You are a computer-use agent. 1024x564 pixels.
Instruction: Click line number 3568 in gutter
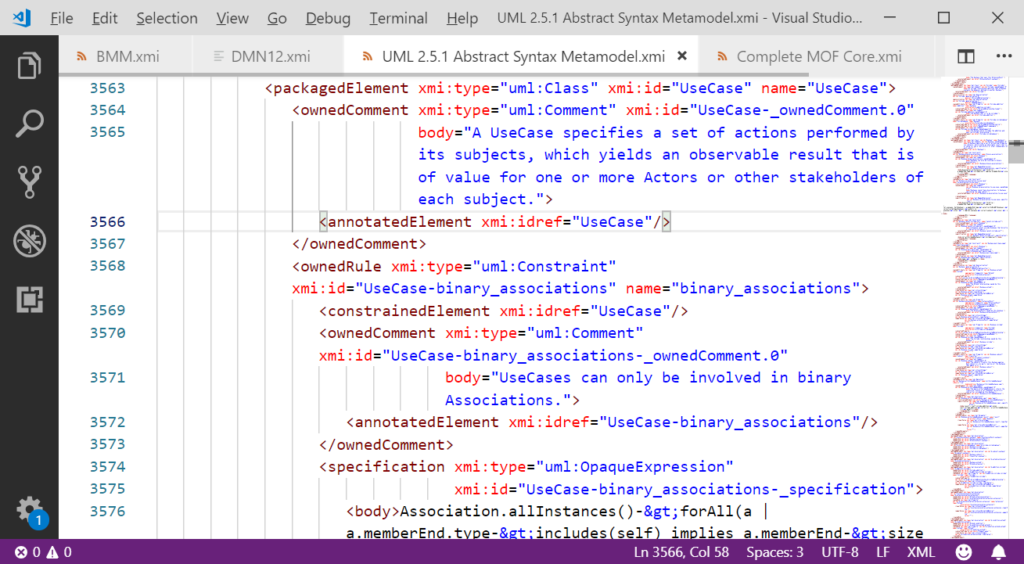(107, 266)
